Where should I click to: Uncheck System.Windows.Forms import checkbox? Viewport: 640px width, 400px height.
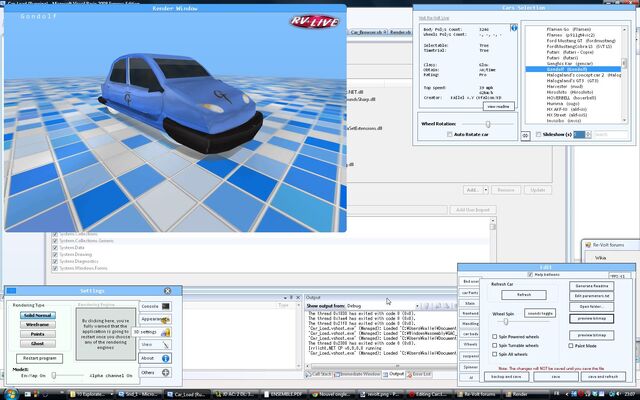click(x=55, y=268)
